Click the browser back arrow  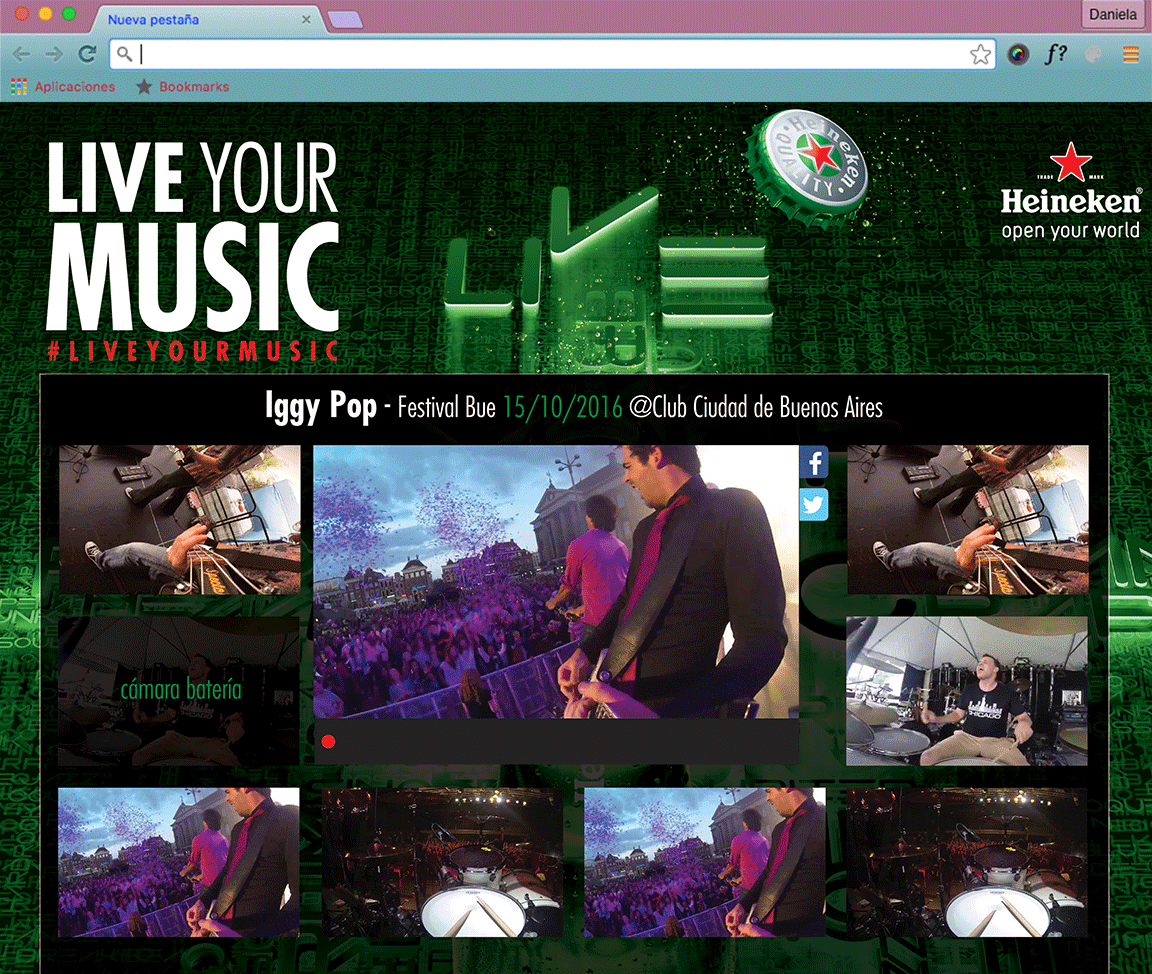coord(21,54)
